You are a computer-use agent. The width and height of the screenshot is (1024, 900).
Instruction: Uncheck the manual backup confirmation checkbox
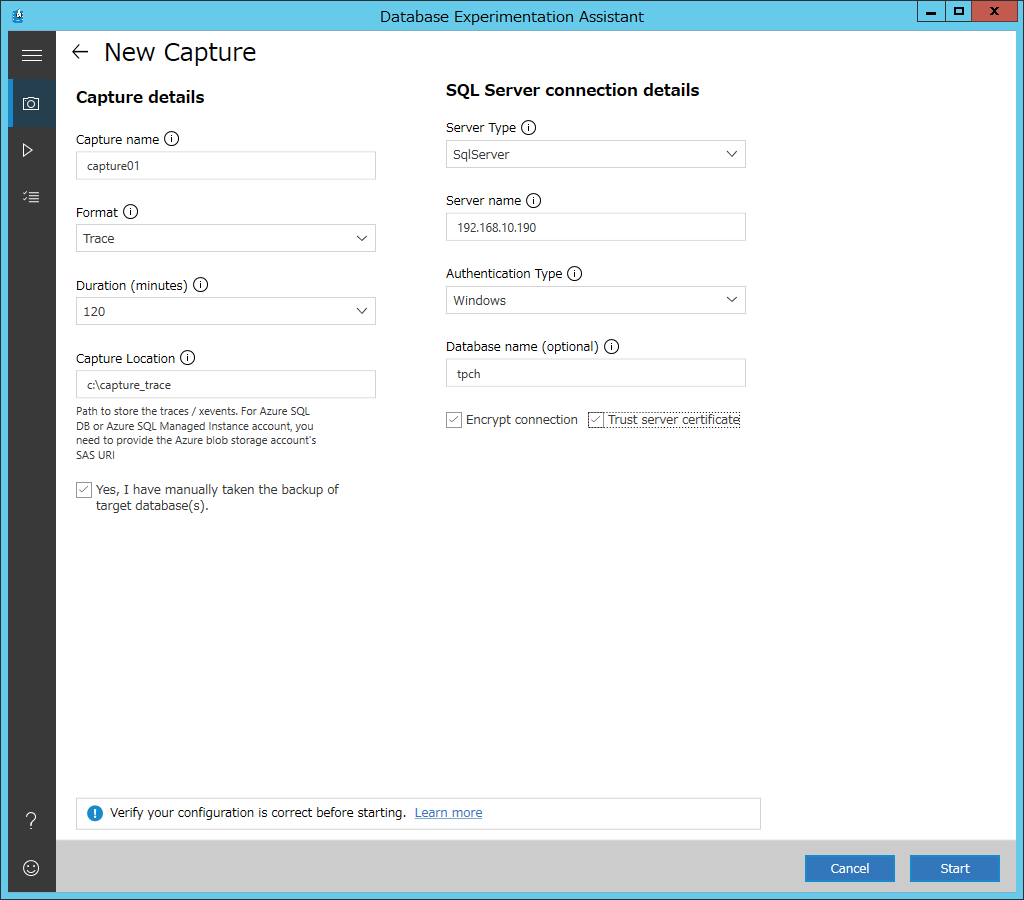[84, 490]
